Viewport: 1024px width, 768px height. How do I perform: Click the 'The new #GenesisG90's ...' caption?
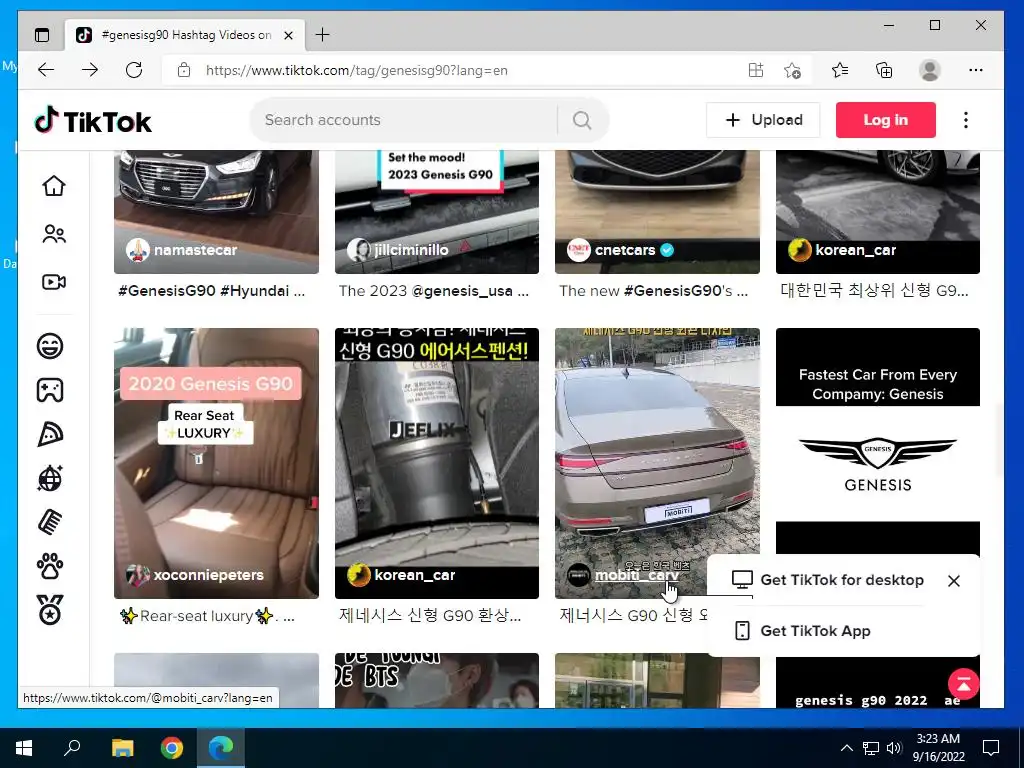654,291
